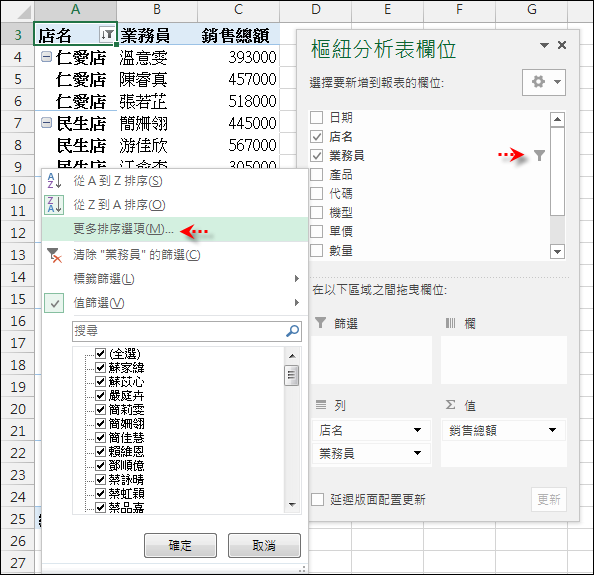Uncheck 蔡品嘉 in filter list
Image resolution: width=594 pixels, height=575 pixels.
click(x=100, y=507)
